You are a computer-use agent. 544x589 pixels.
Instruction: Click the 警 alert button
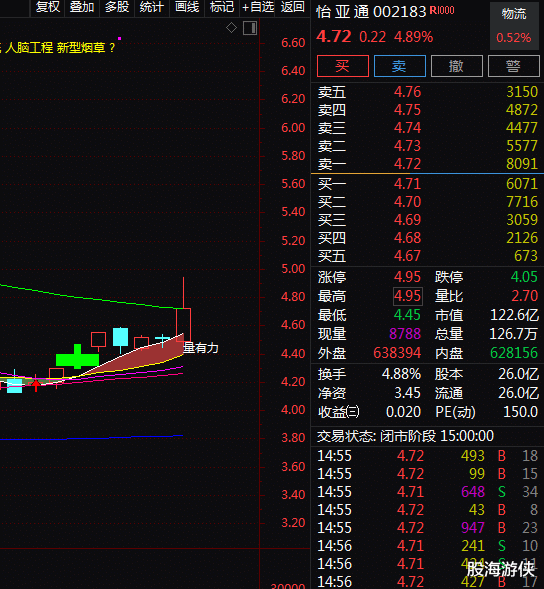514,66
